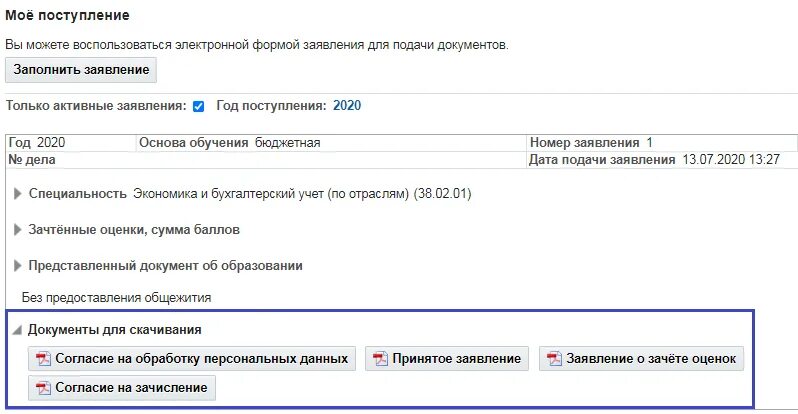Click PDF icon on Согласие на обработку персональных данных
This screenshot has height=414, width=798.
pyautogui.click(x=43, y=359)
